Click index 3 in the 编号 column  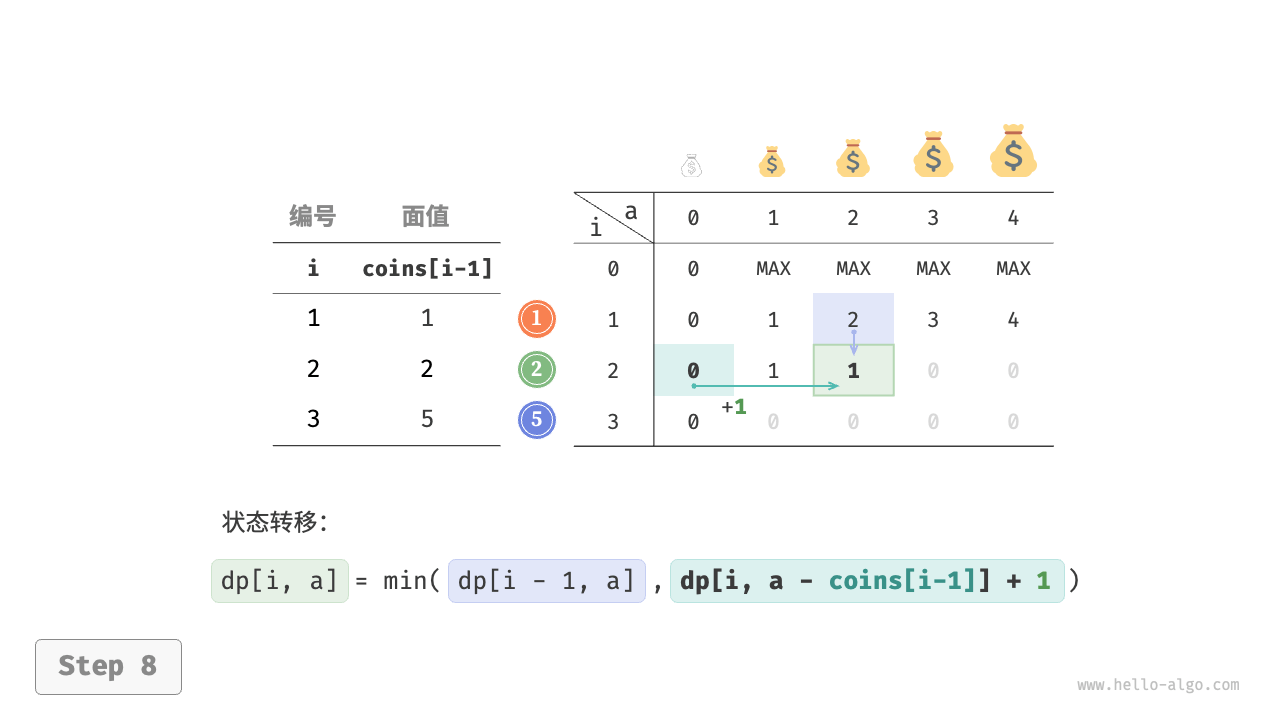[x=313, y=419]
